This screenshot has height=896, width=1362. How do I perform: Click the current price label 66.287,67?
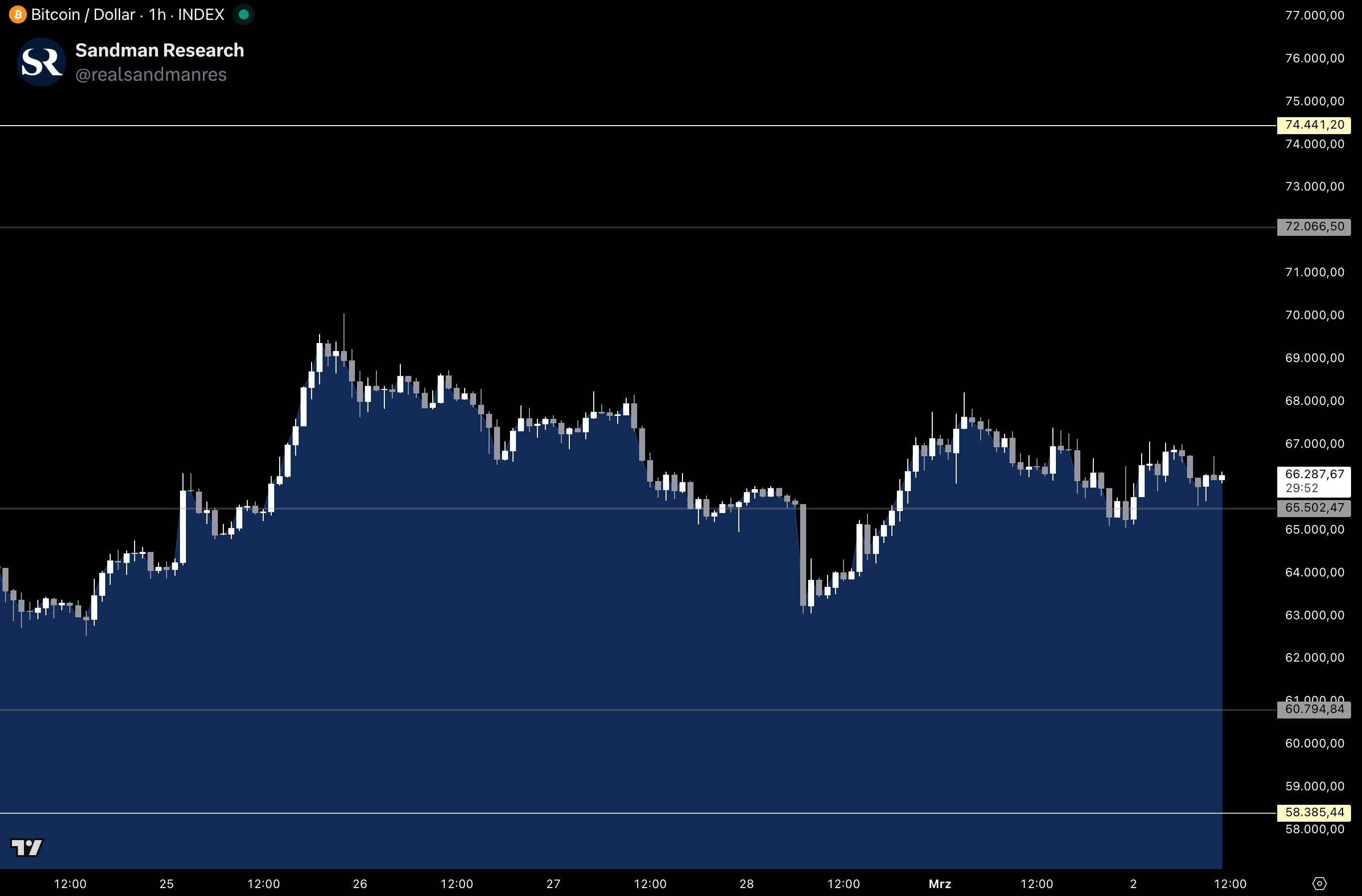coord(1314,474)
